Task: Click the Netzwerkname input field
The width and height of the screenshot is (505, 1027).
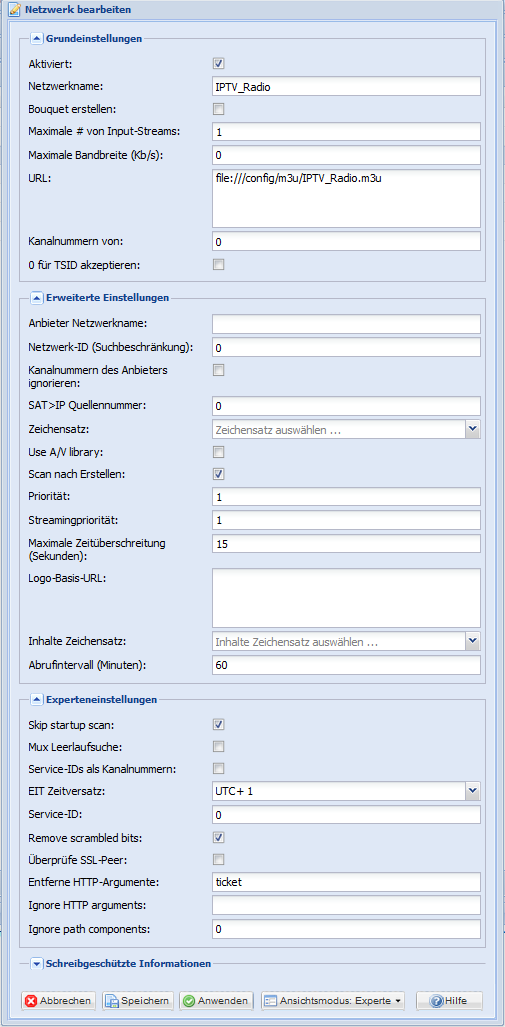Action: (346, 86)
